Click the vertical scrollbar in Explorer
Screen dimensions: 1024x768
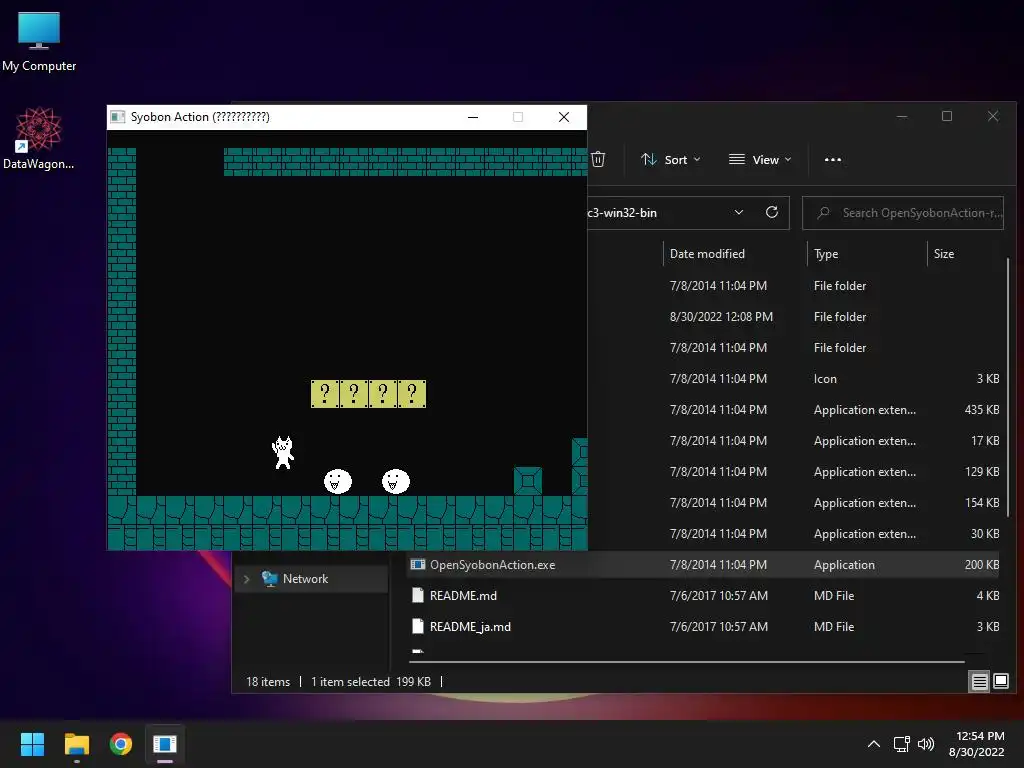(1008, 385)
